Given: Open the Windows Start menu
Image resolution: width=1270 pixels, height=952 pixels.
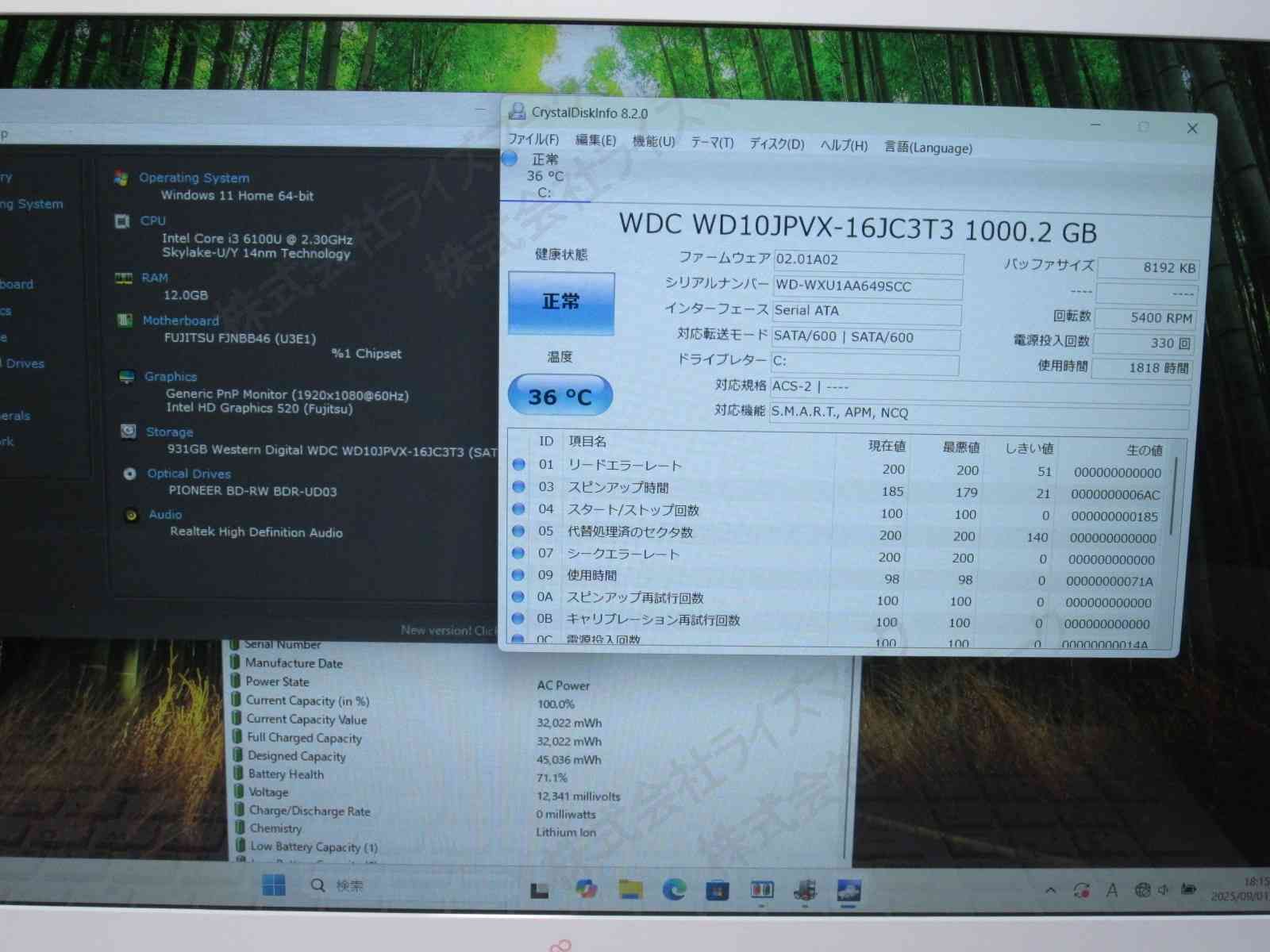Looking at the screenshot, I should click(x=274, y=885).
